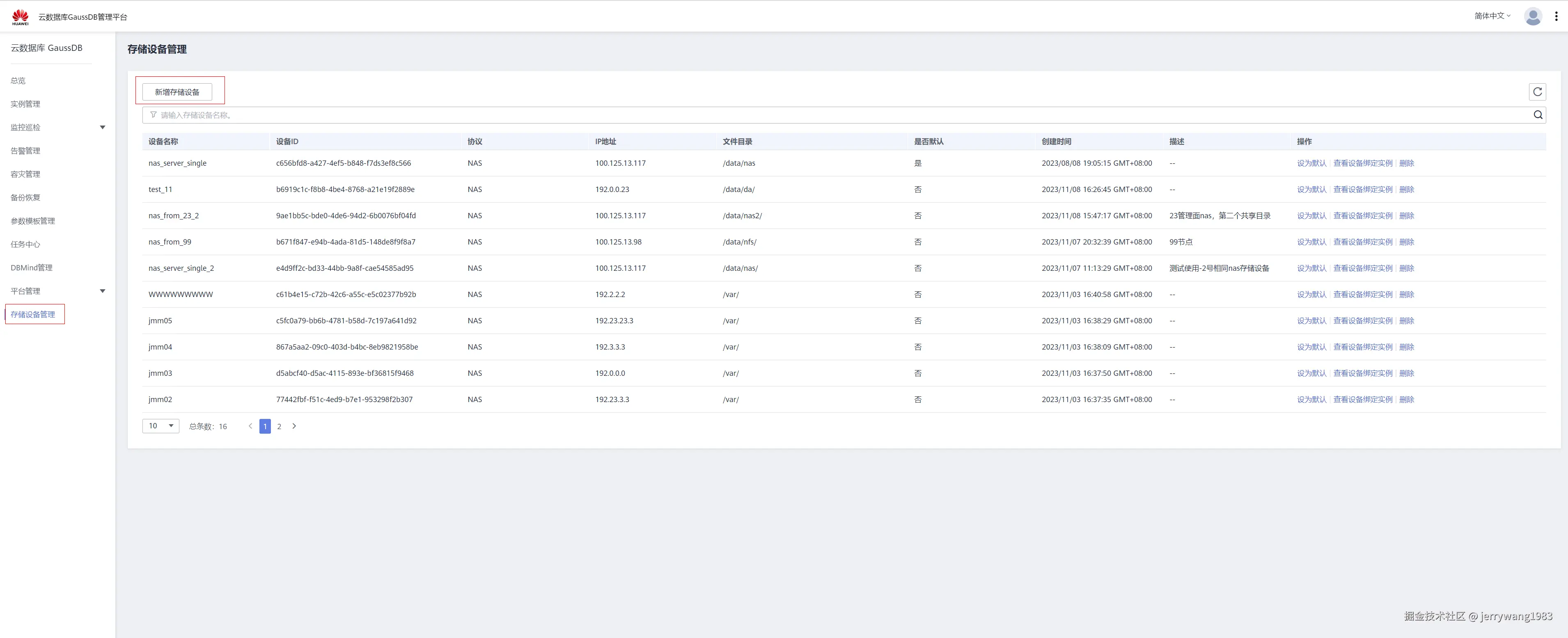Go to the next page arrow
This screenshot has width=1568, height=638.
point(294,426)
